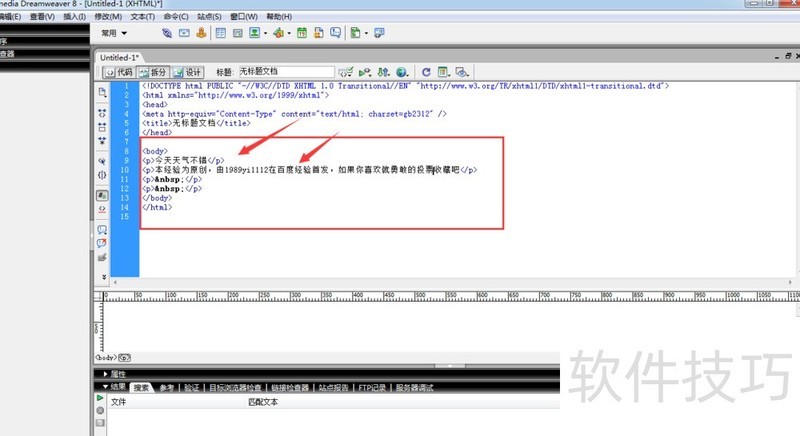800x436 pixels.
Task: Click Expand All coding icon
Action: (102, 141)
